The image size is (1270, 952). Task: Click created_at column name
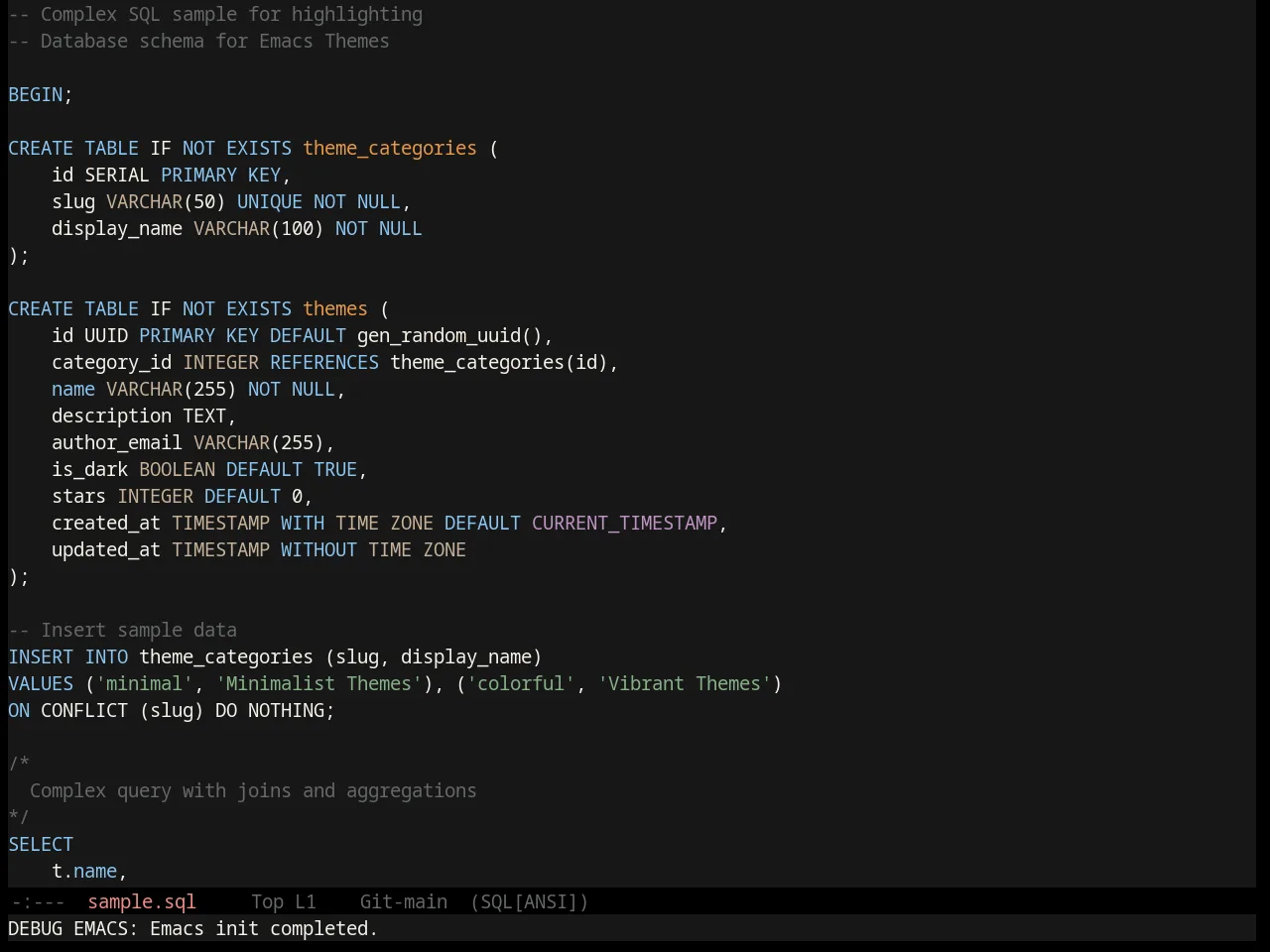[106, 523]
